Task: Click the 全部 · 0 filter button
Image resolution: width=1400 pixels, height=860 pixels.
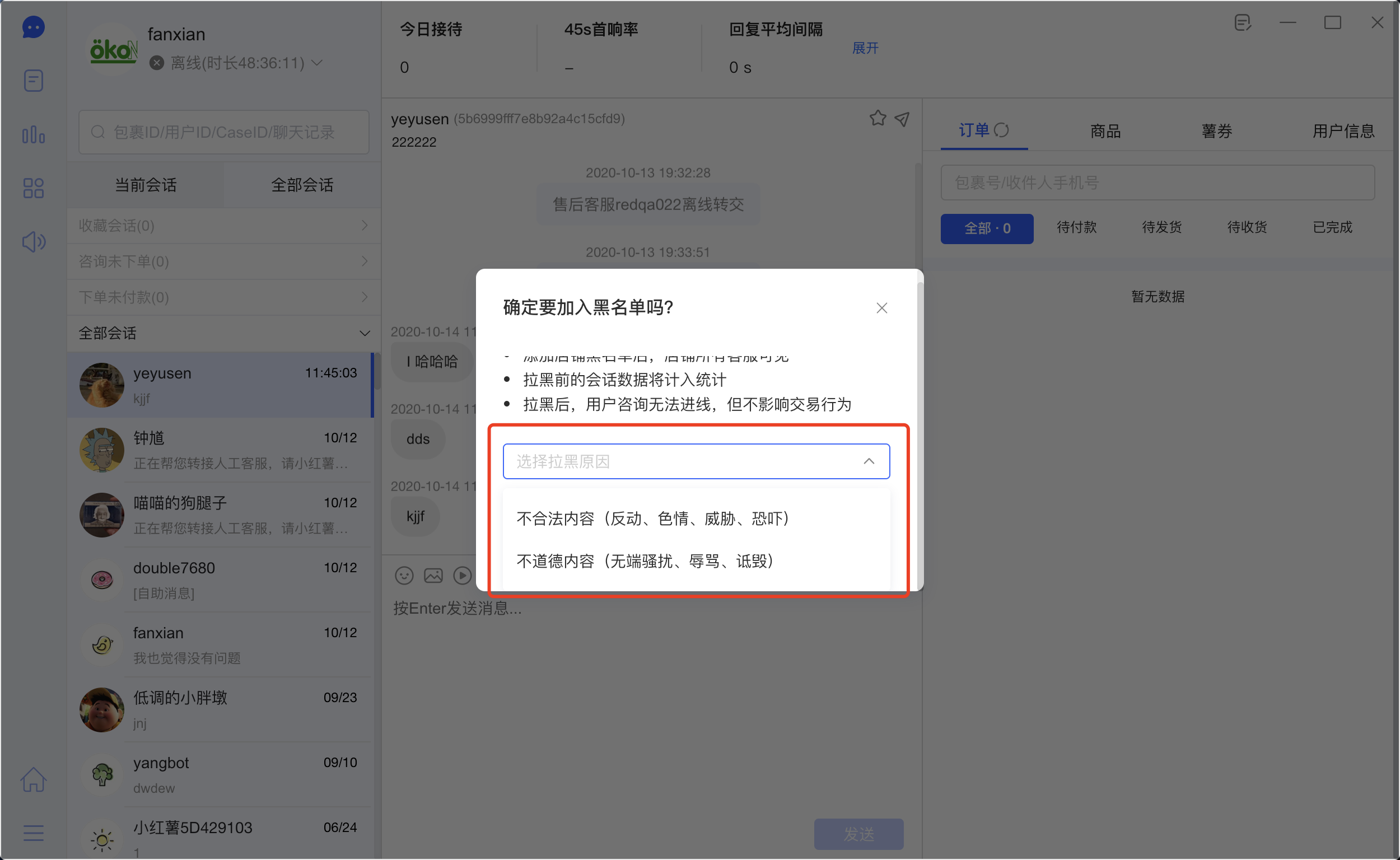Action: 986,228
